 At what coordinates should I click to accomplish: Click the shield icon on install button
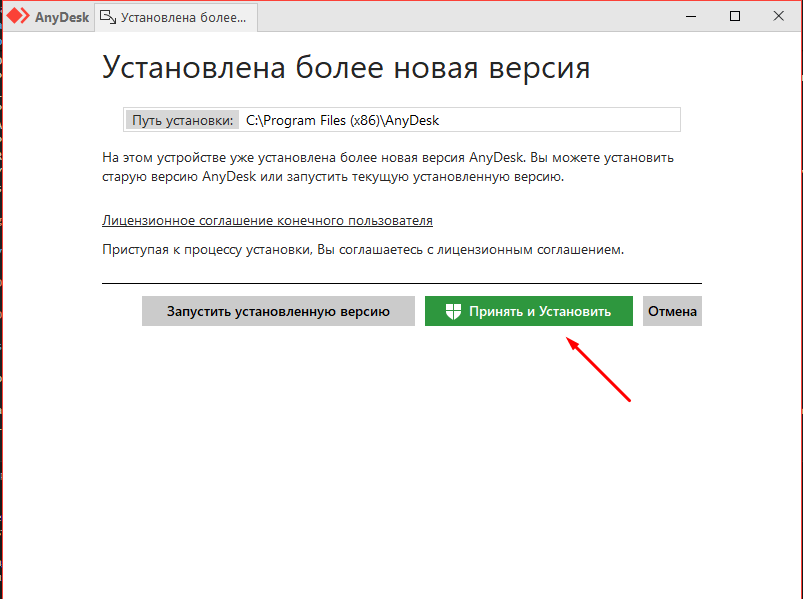pyautogui.click(x=453, y=311)
